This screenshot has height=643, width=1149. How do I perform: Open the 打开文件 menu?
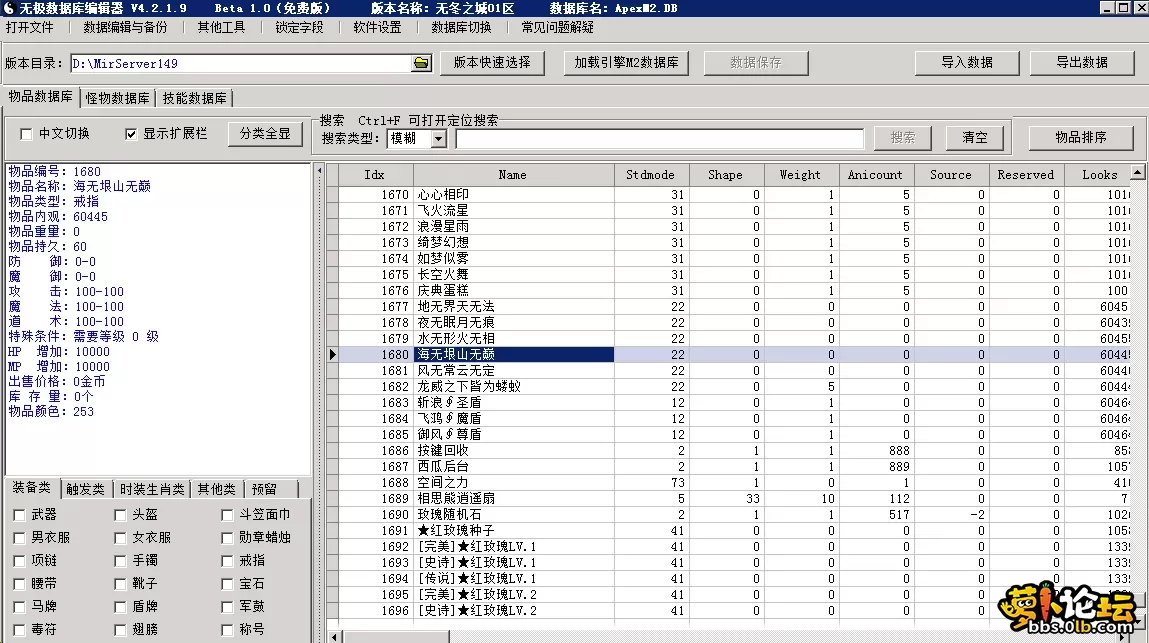(30, 27)
